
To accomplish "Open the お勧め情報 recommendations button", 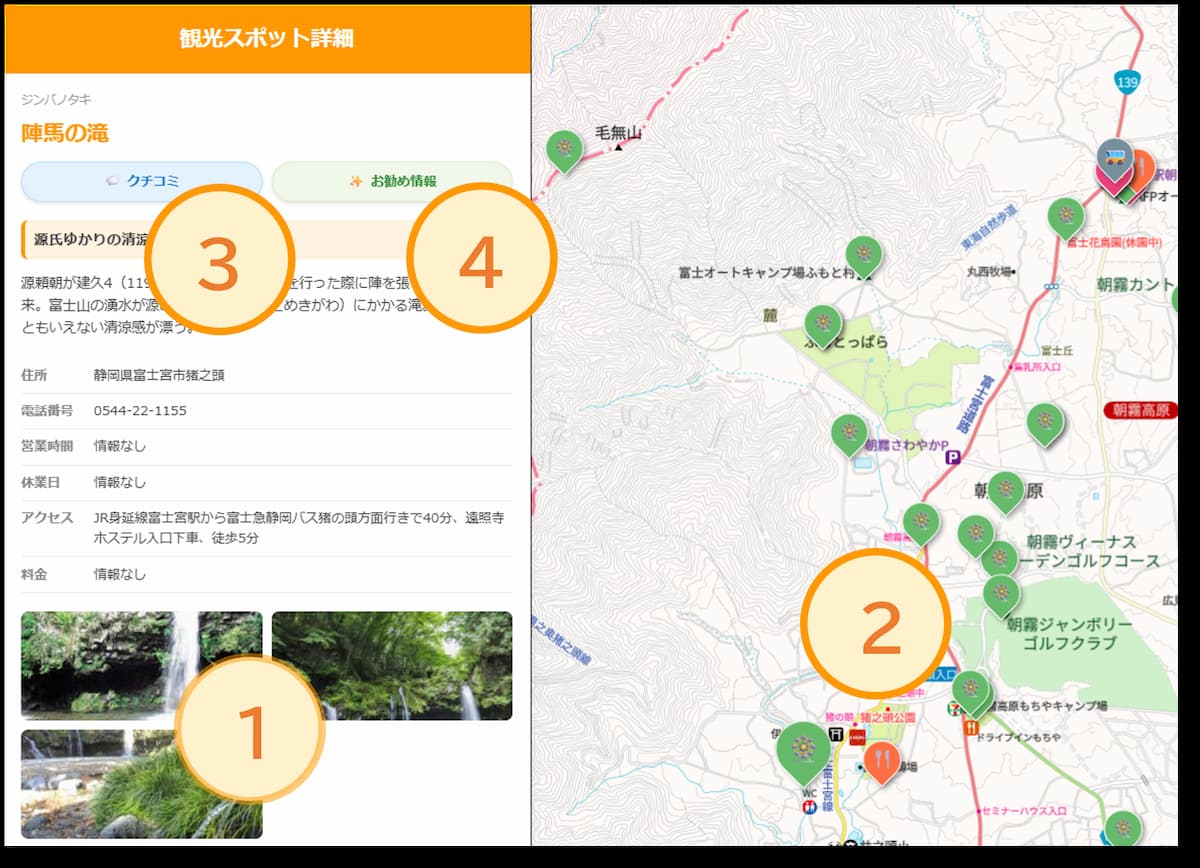I will (x=392, y=182).
